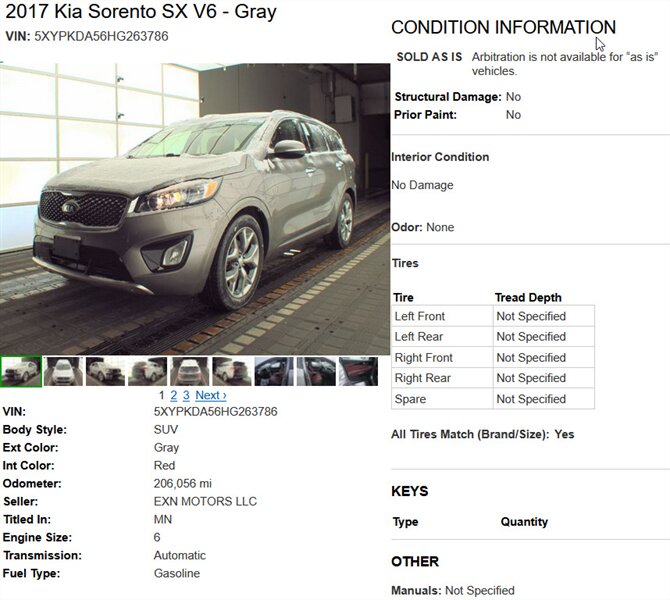Select the first highlighted vehicle thumbnail
Image resolution: width=670 pixels, height=600 pixels.
[20, 371]
